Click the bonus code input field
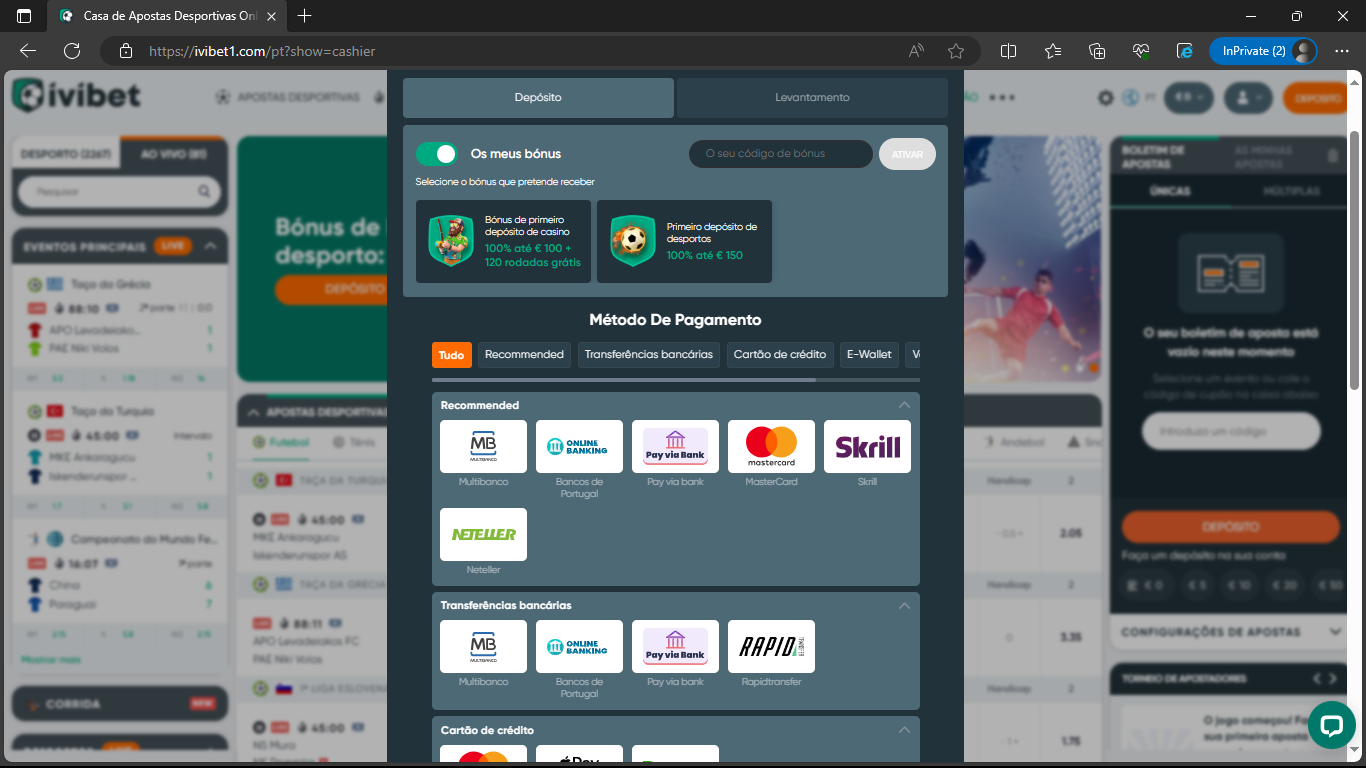 (780, 154)
